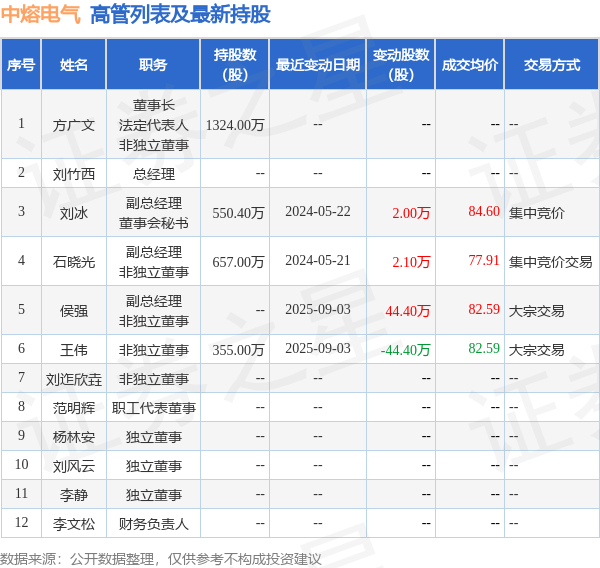Viewport: 600px width, 568px height.
Task: Click the date 2024-05-21
Action: point(318,260)
